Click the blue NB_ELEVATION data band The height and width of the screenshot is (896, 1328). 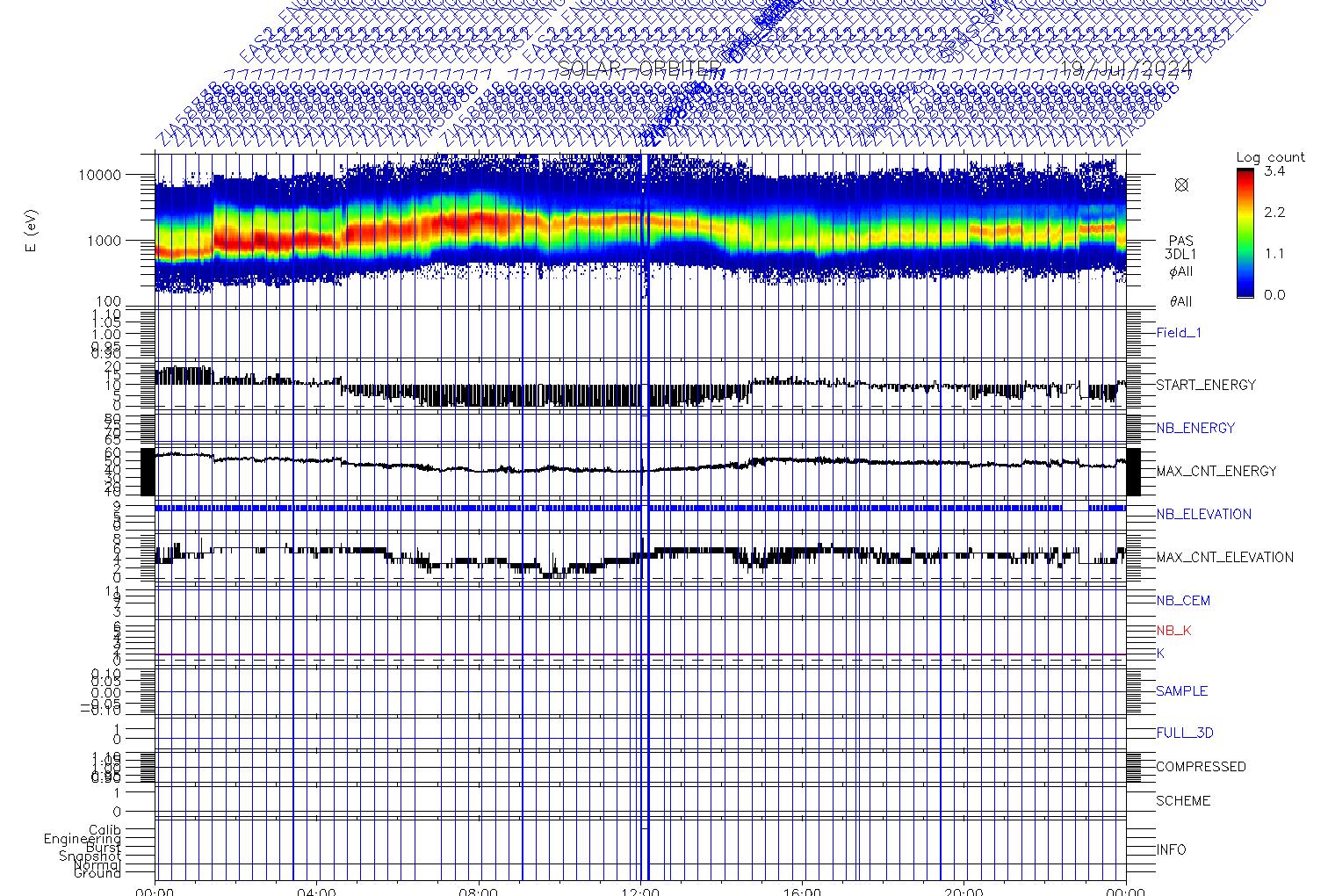pyautogui.click(x=640, y=508)
